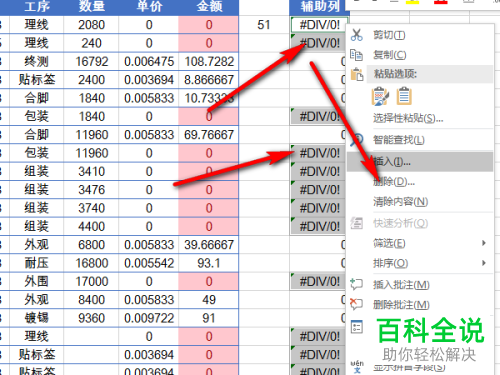Select the #DIV/0! cell in 外围 row
The image size is (500, 375).
pyautogui.click(x=318, y=281)
